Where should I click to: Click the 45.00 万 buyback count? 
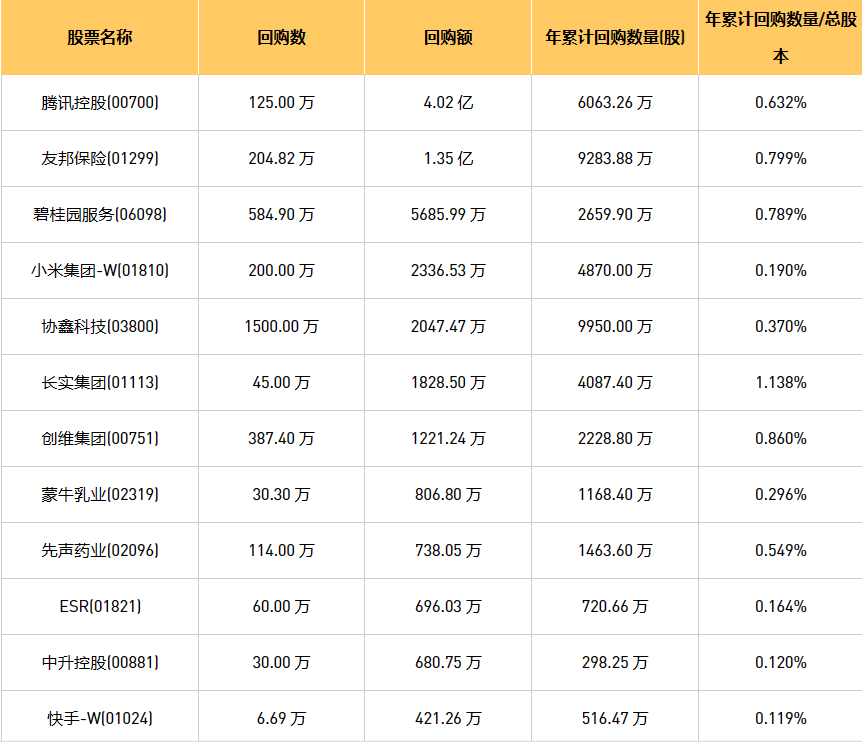tap(281, 383)
